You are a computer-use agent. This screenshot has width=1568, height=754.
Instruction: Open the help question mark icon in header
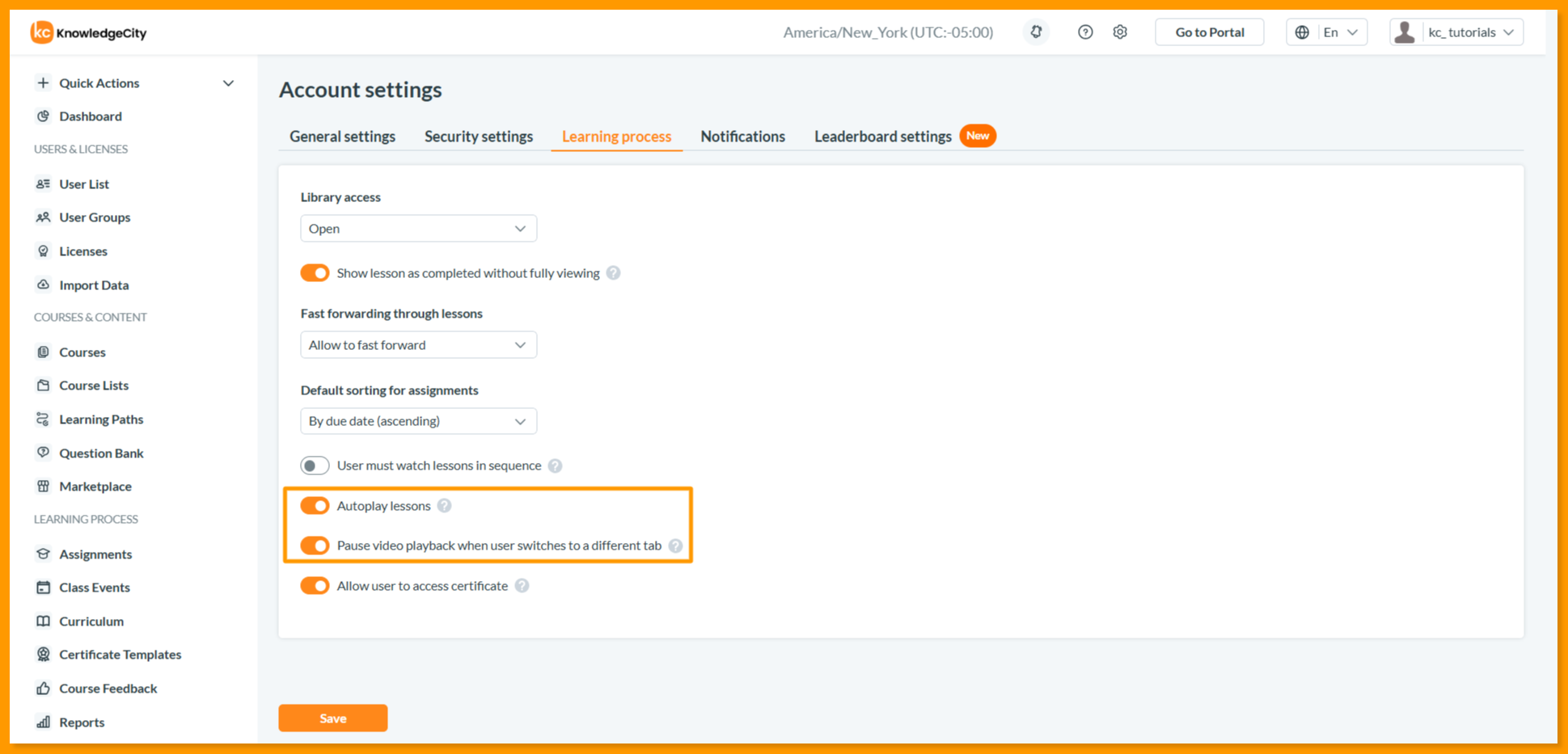point(1085,32)
